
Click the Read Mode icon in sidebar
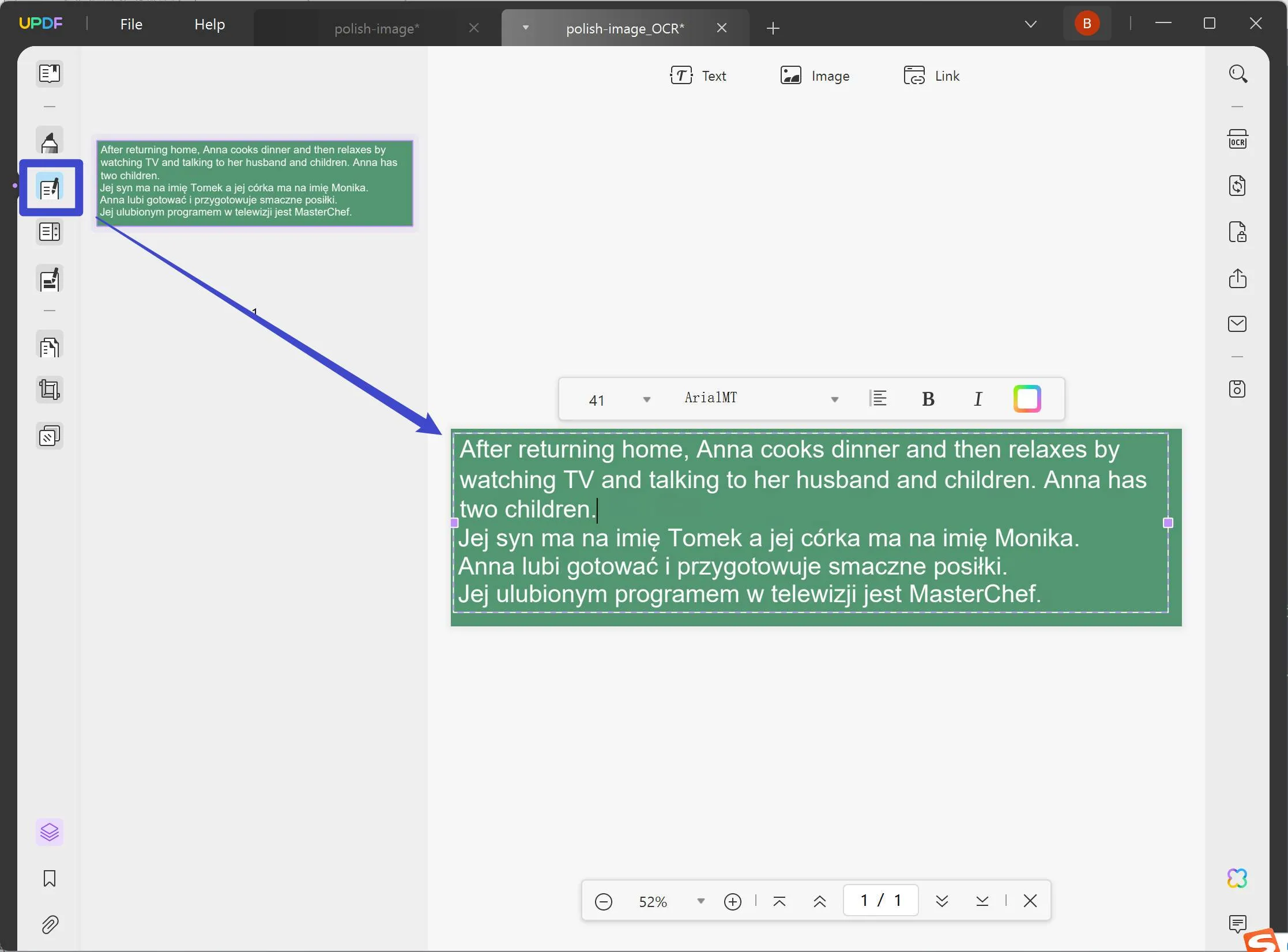(x=49, y=73)
